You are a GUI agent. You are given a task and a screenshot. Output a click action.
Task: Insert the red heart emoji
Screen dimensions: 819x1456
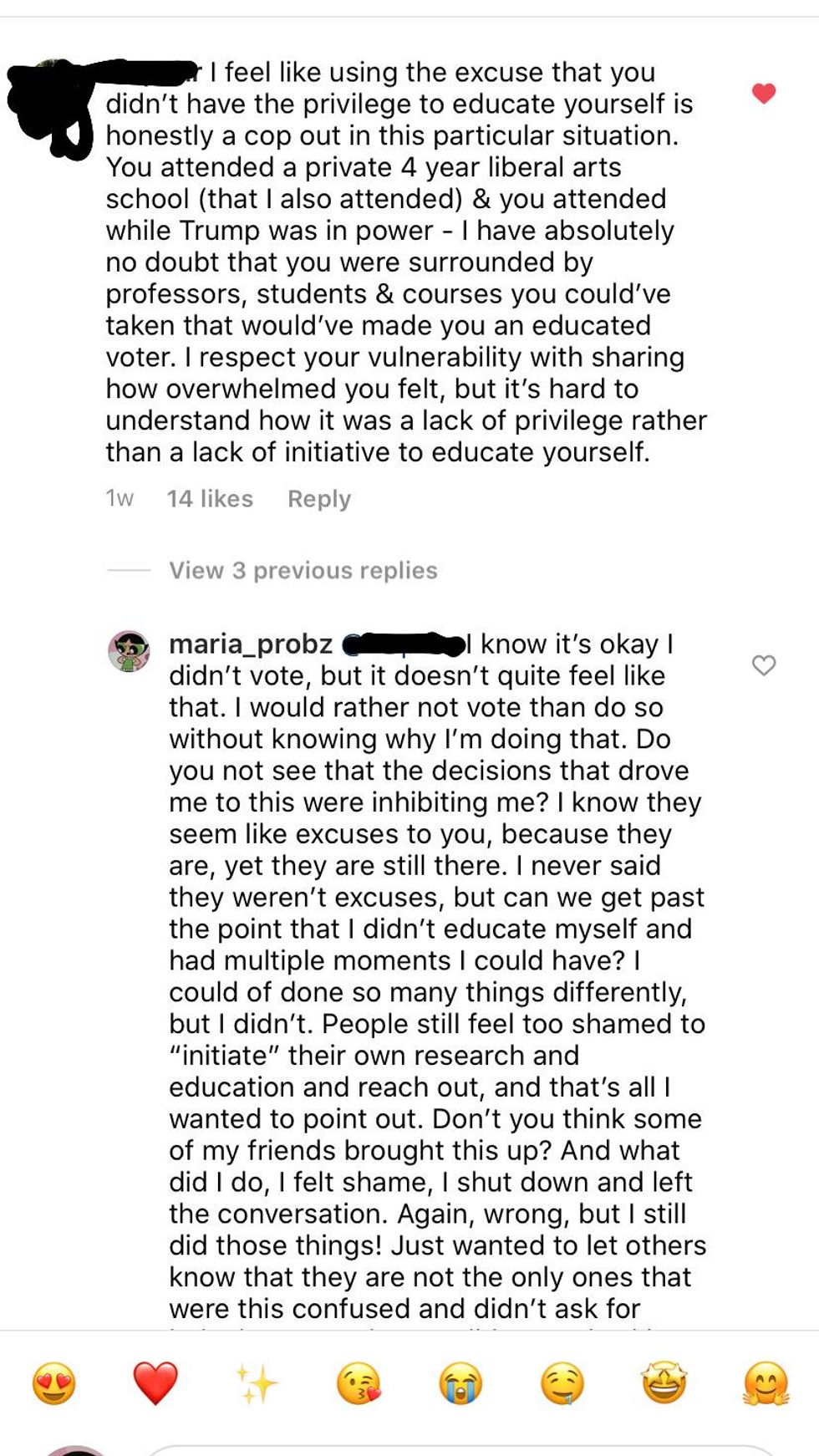pos(155,1383)
